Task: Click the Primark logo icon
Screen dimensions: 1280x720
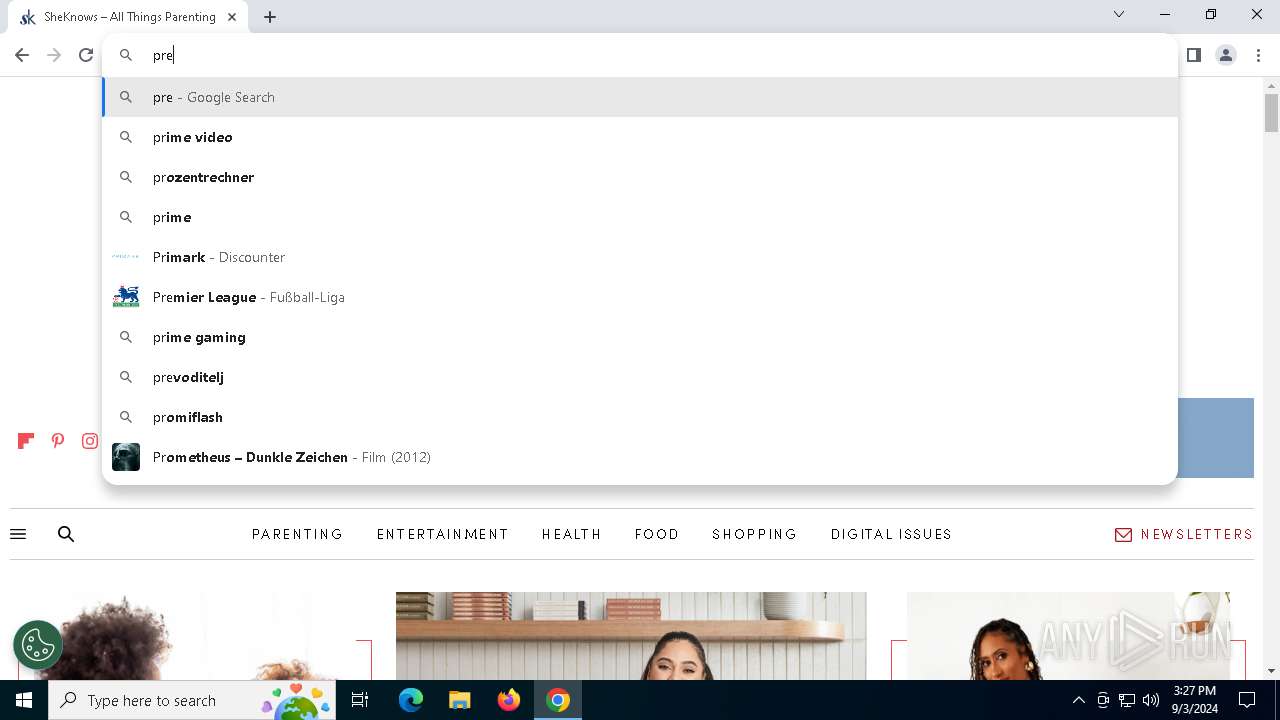Action: click(126, 257)
